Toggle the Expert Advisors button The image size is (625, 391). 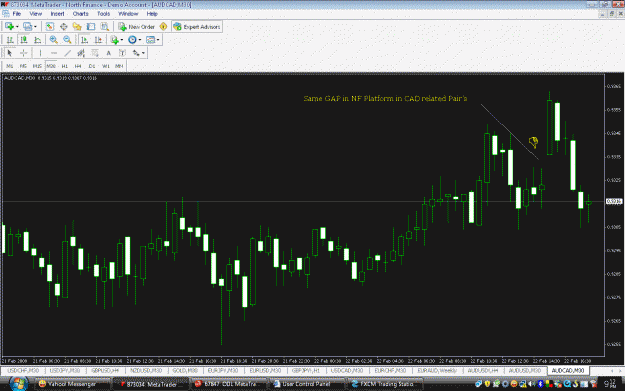(197, 27)
